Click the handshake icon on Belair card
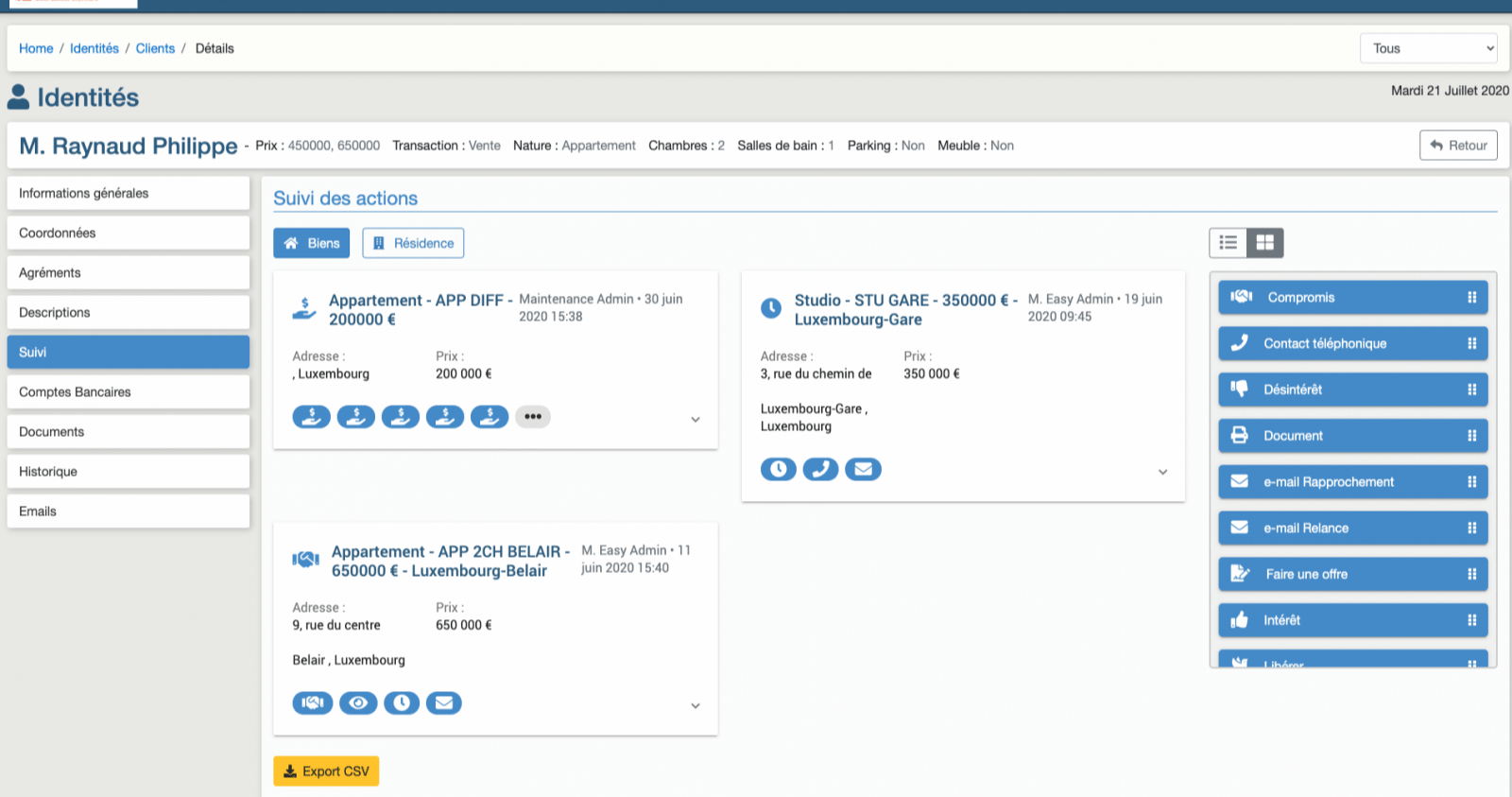 [313, 702]
